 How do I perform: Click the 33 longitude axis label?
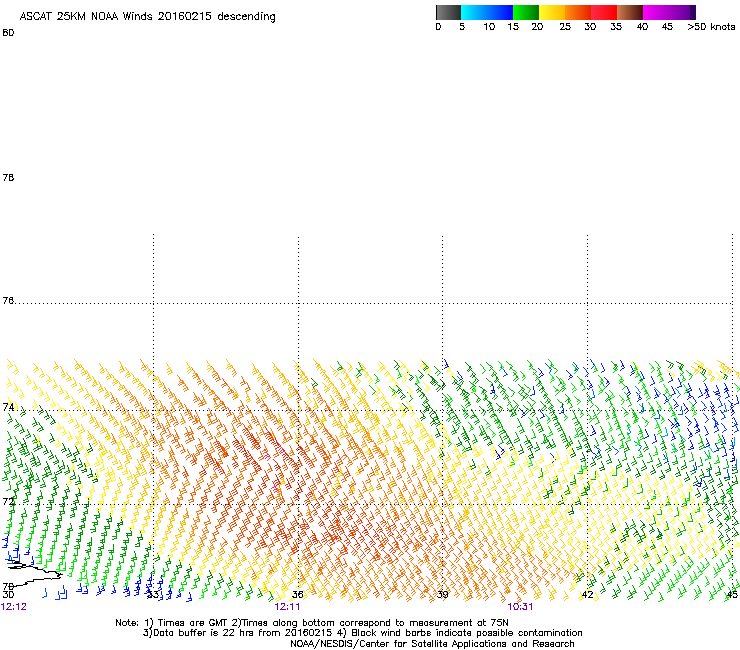point(153,594)
